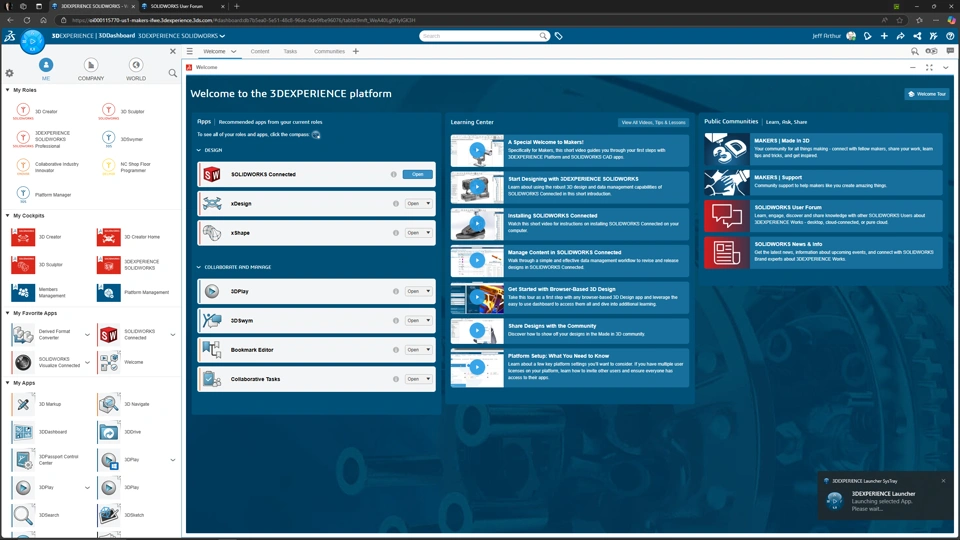Open the compass button in the top bar

32,41
